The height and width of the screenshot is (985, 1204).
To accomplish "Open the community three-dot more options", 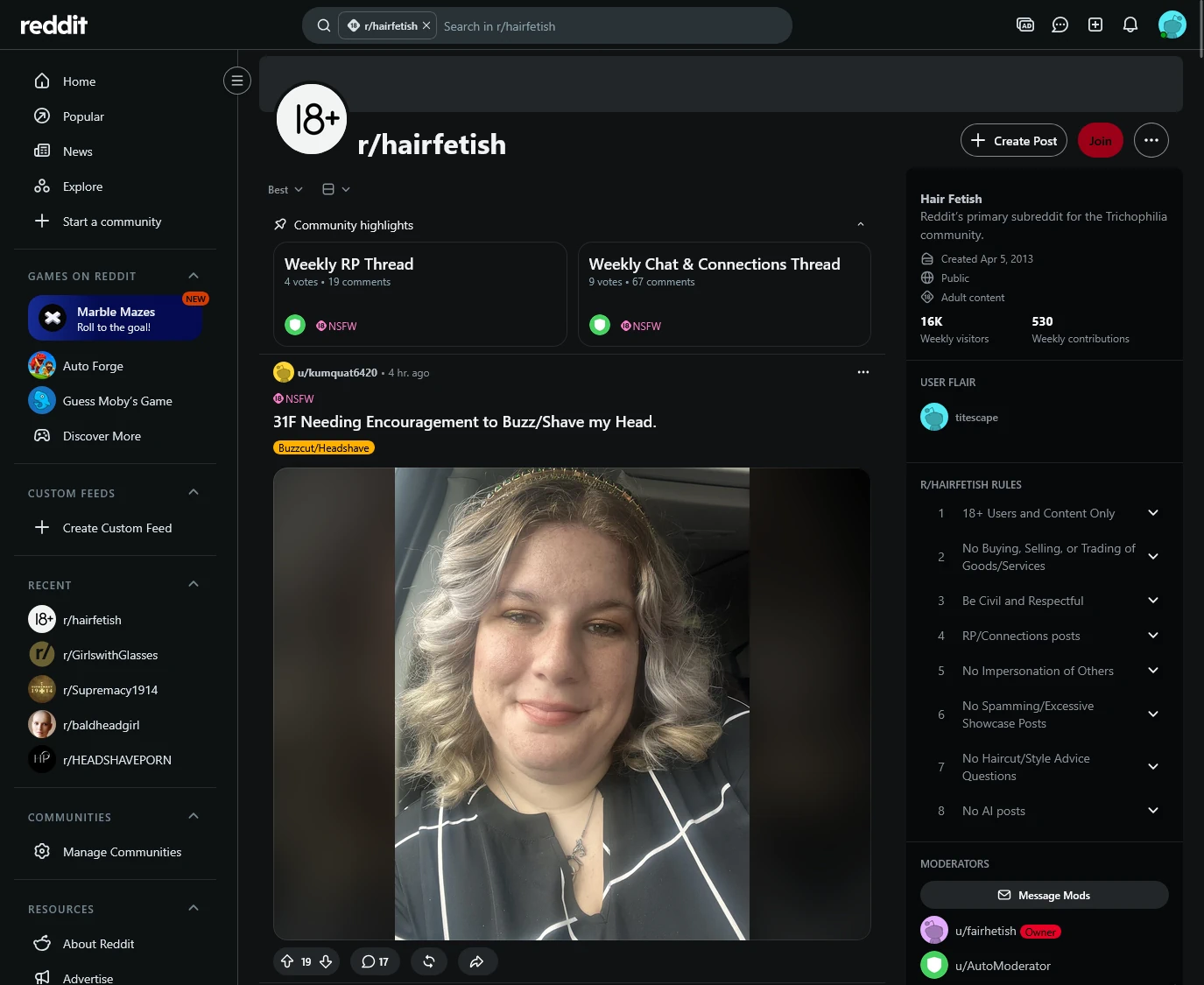I will 1151,140.
